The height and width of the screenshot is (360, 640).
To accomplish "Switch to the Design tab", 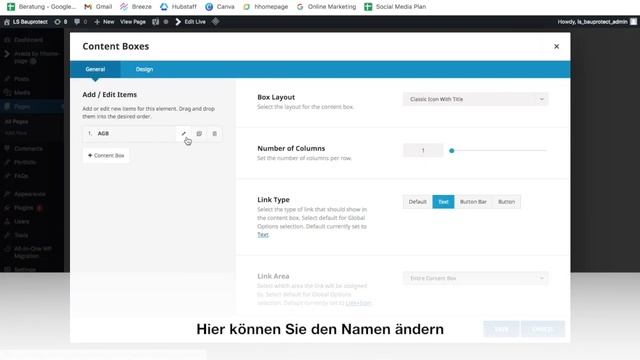I will [144, 69].
